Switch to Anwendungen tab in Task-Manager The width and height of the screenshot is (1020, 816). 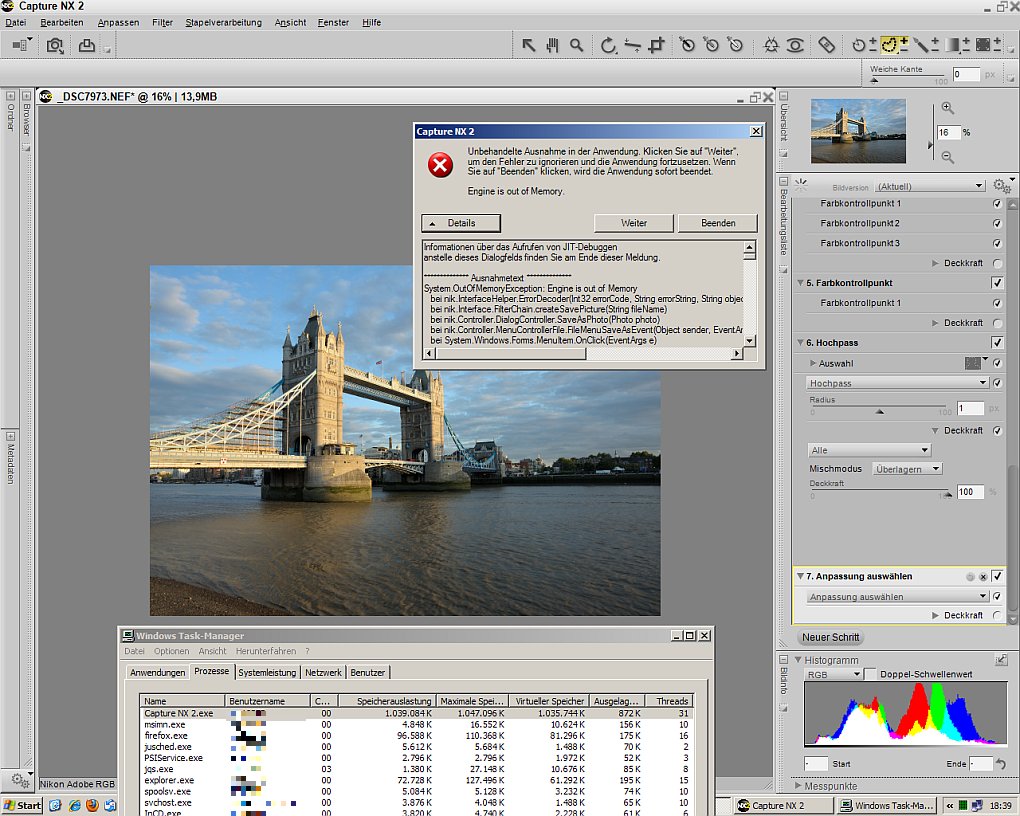(157, 672)
